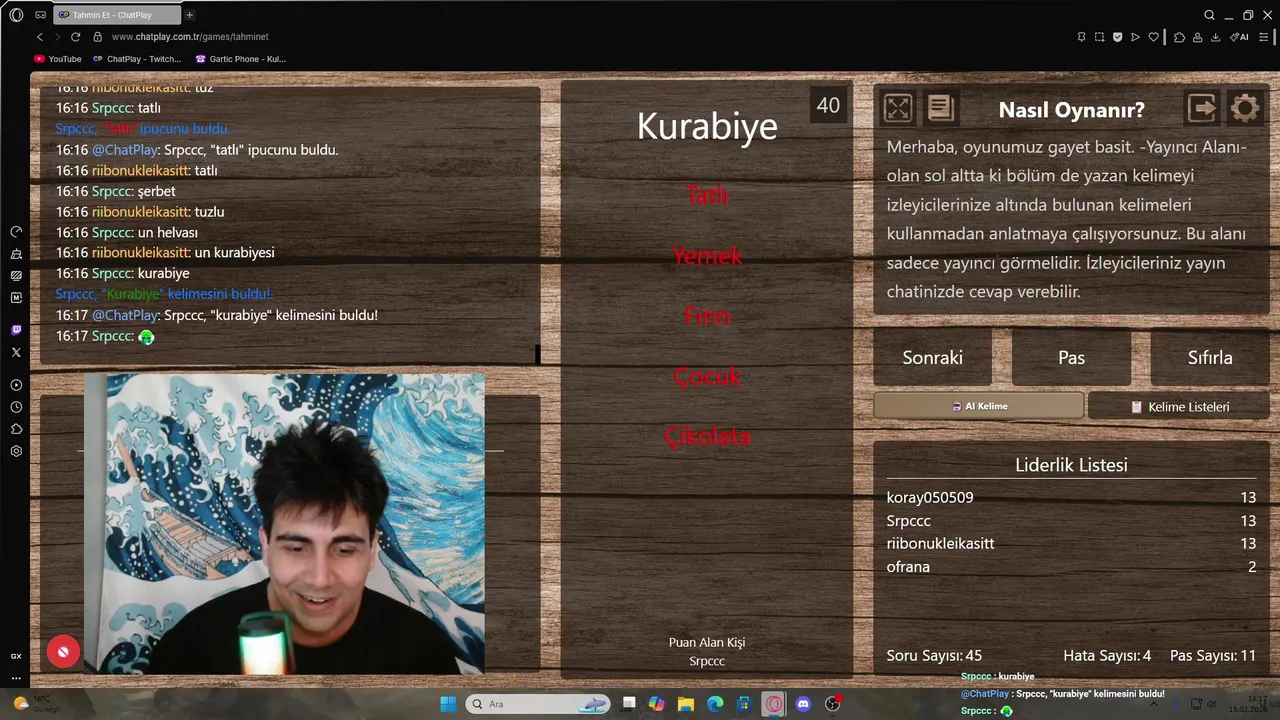1280x720 pixels.
Task: Click the Windows taskbar search box
Action: point(538,704)
